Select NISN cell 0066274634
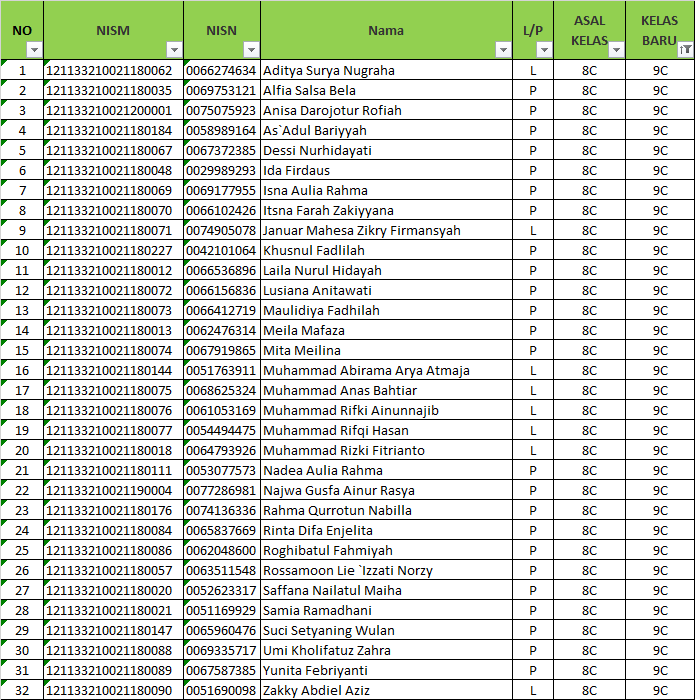Screen dimensions: 695x700 point(222,71)
